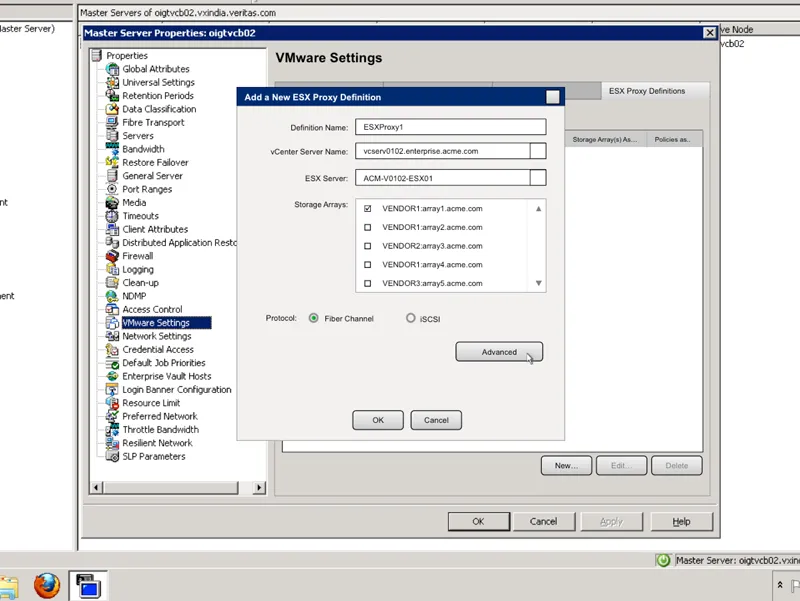Click the Definition Name field
This screenshot has width=800, height=601.
[x=451, y=127]
